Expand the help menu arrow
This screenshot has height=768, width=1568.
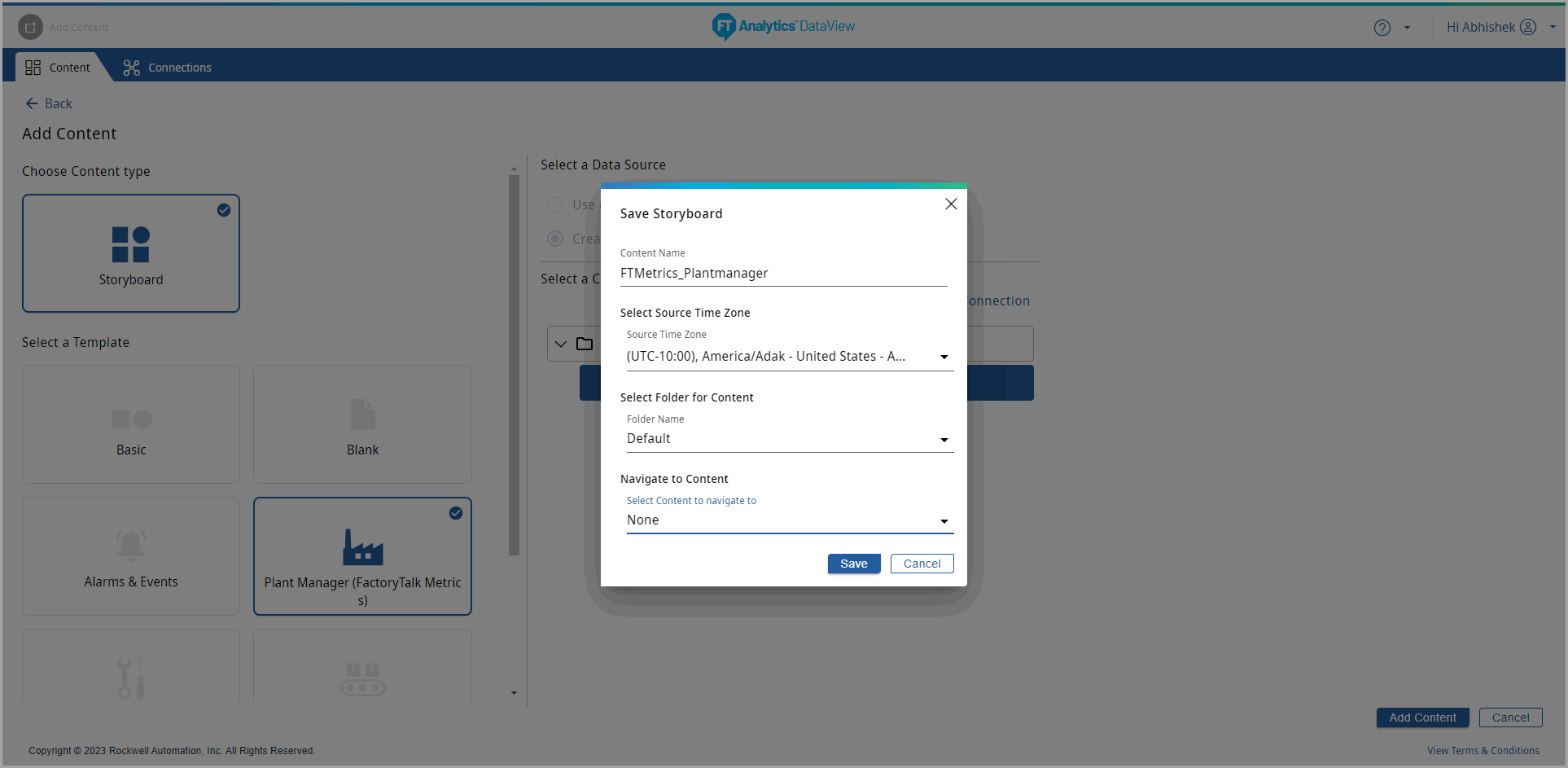coord(1407,28)
